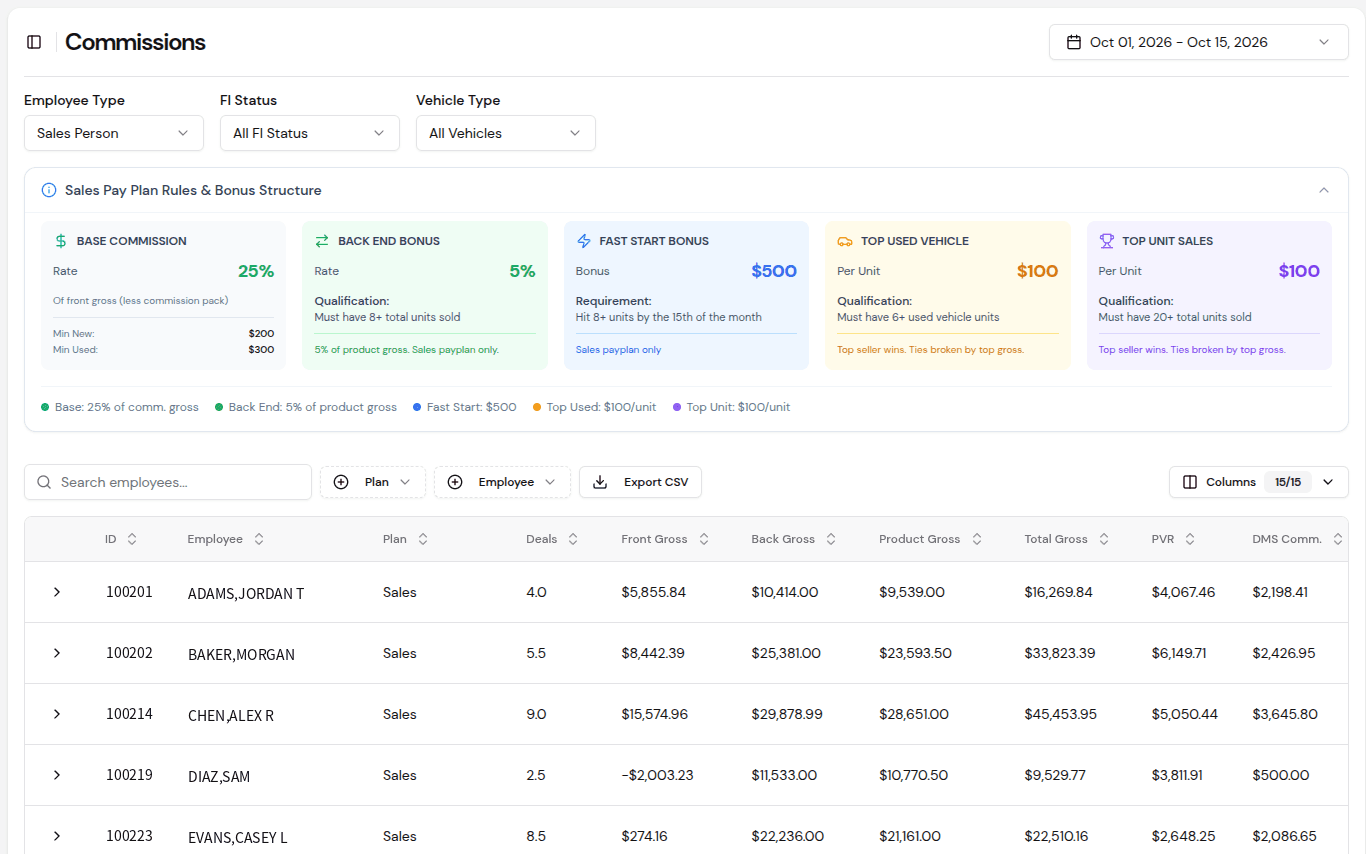Image resolution: width=1366 pixels, height=854 pixels.
Task: Click the arrows icon on Back End Bonus card
Action: [322, 241]
